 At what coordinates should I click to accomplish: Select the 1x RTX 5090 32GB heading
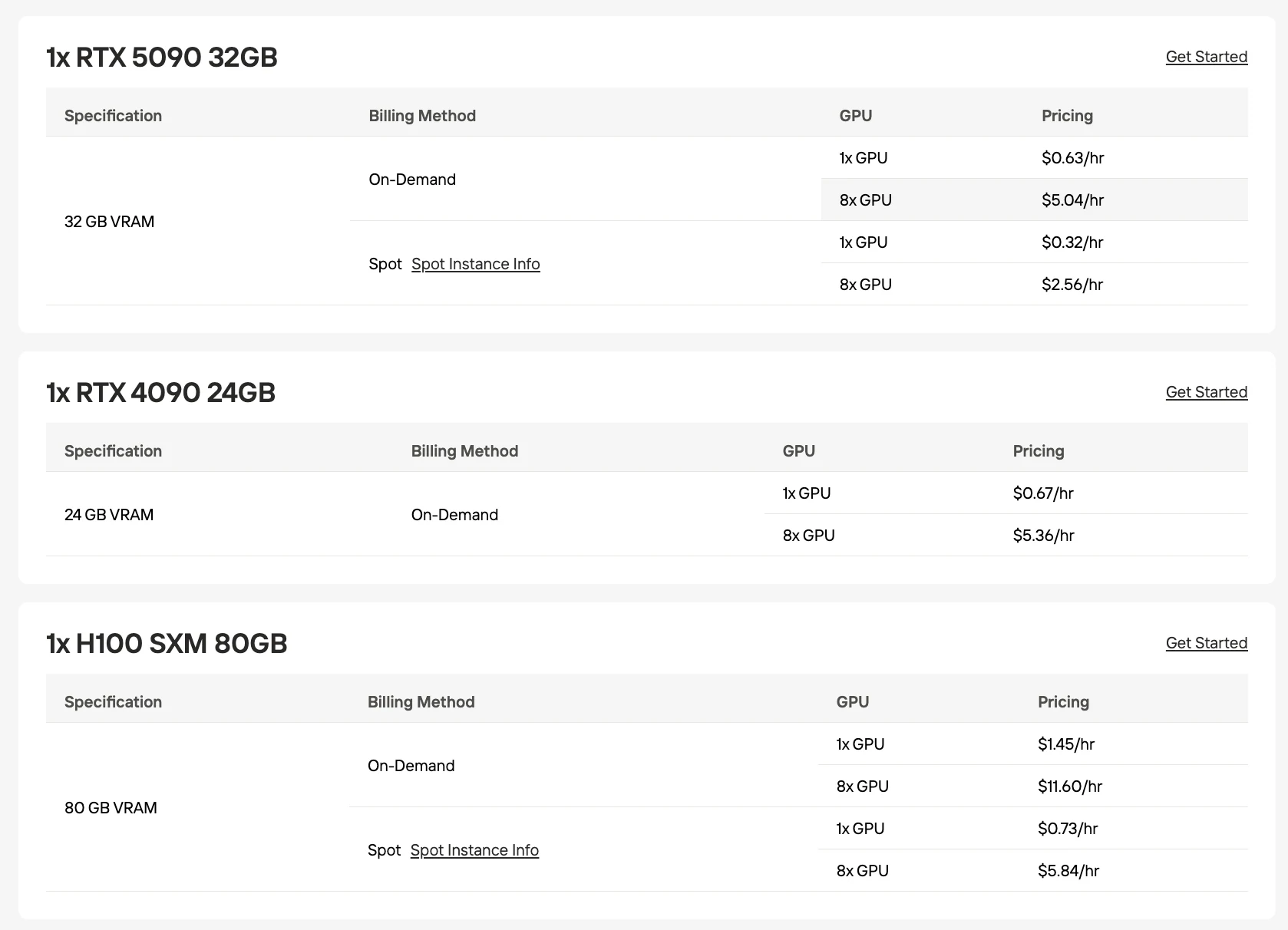pyautogui.click(x=162, y=58)
